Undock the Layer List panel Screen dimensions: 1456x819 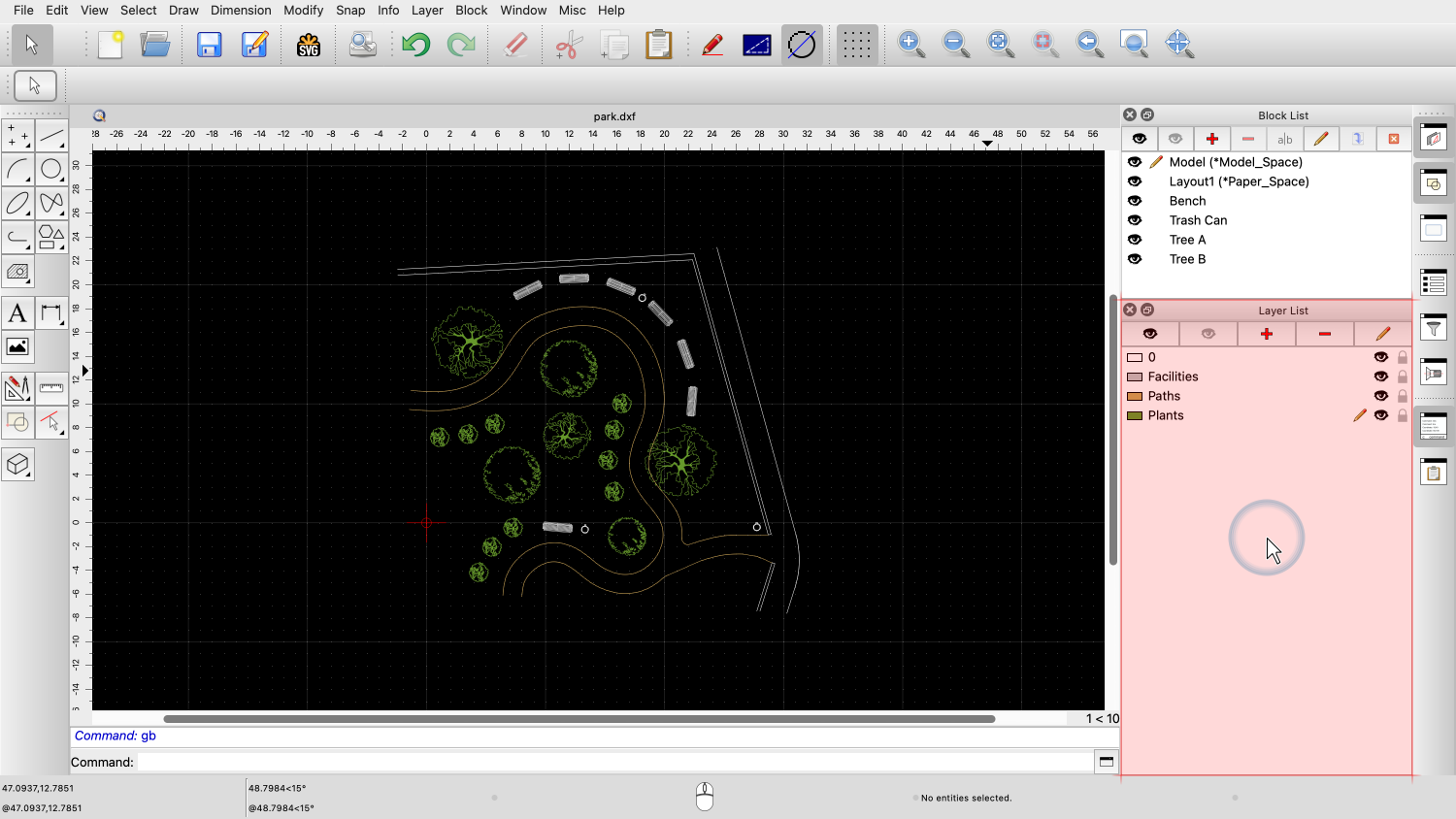(x=1147, y=310)
